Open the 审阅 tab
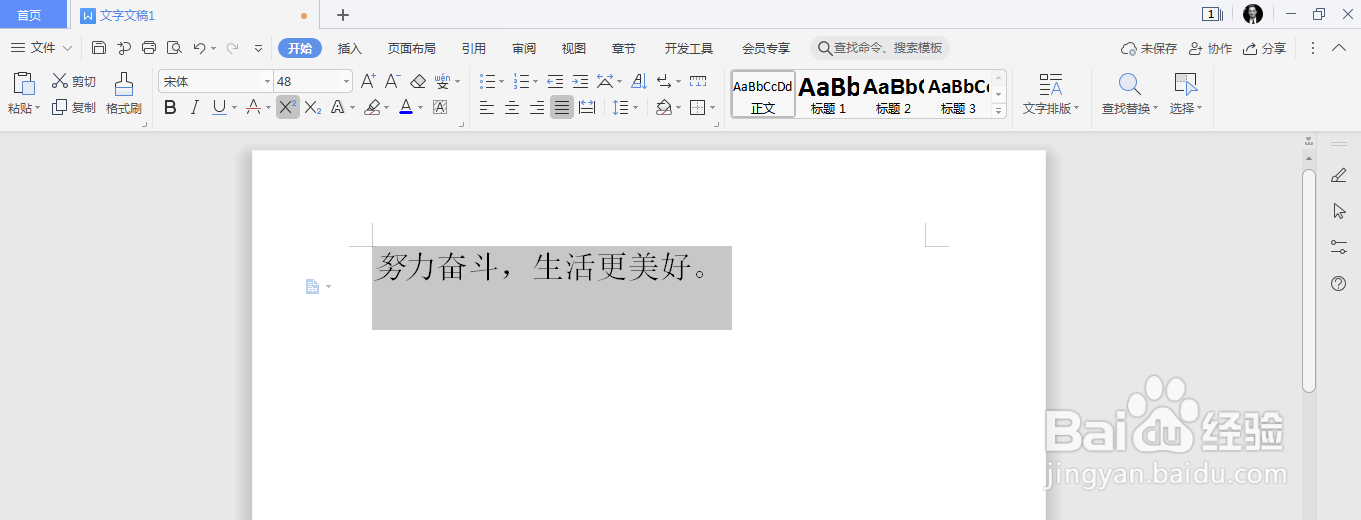 (524, 48)
